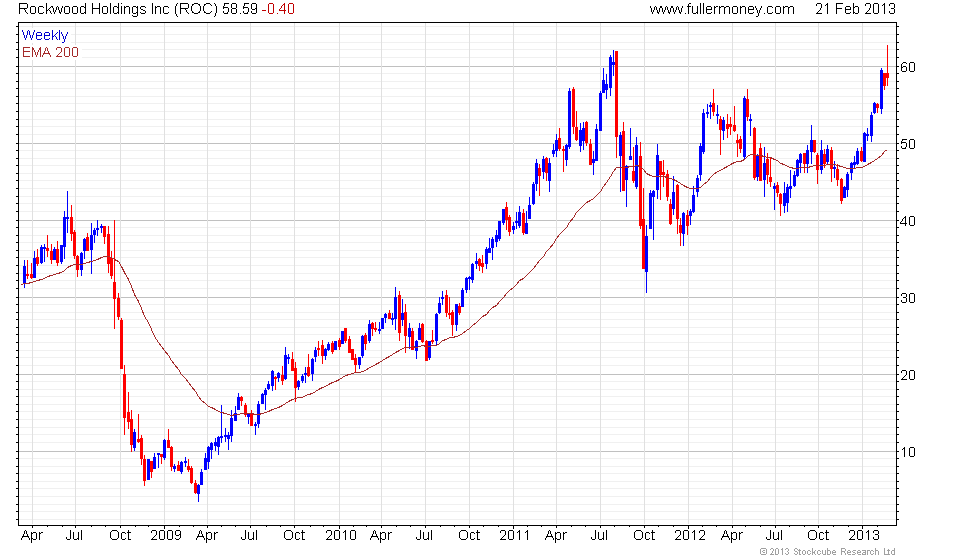Click the 58.59 last price value
This screenshot has height=560, width=980.
(x=239, y=9)
